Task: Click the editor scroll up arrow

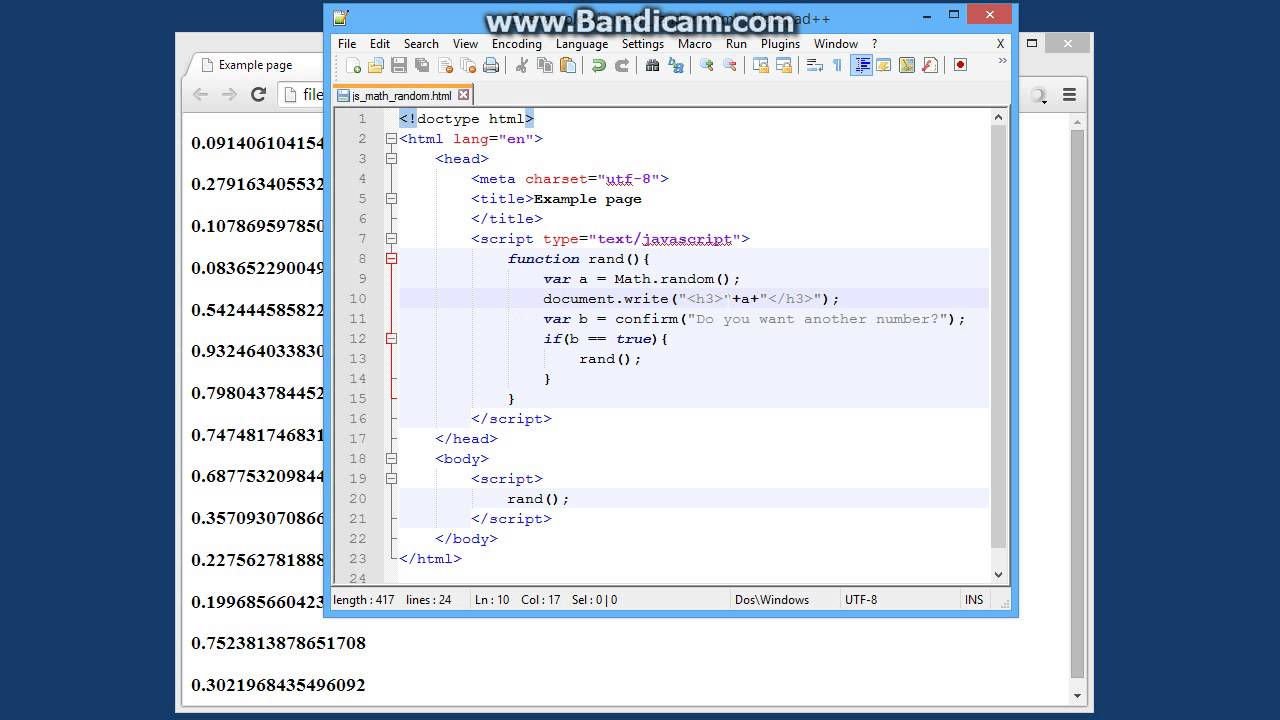Action: pos(998,117)
